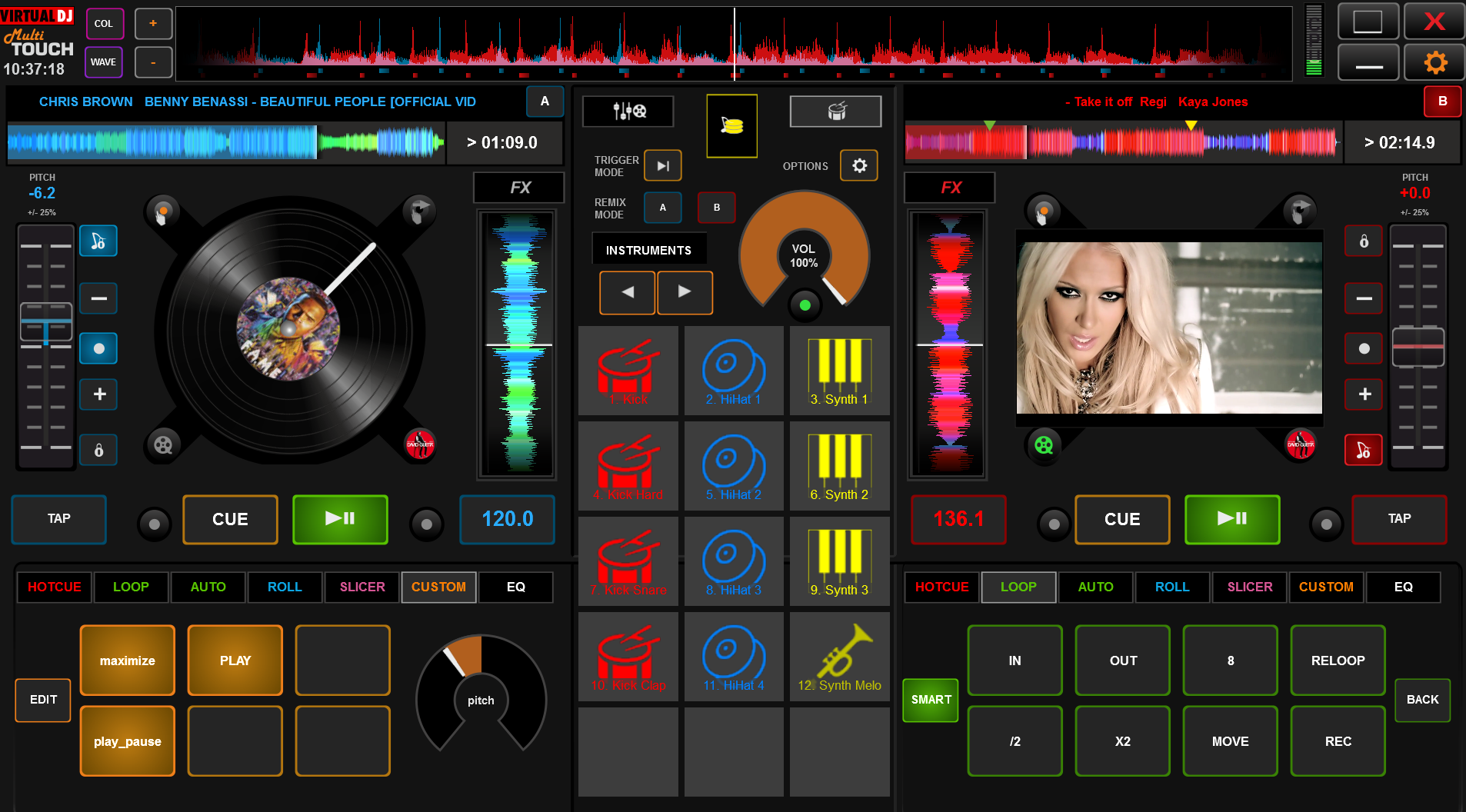Trigger the Kick Snare sample pad
Image resolution: width=1466 pixels, height=812 pixels.
pyautogui.click(x=628, y=561)
